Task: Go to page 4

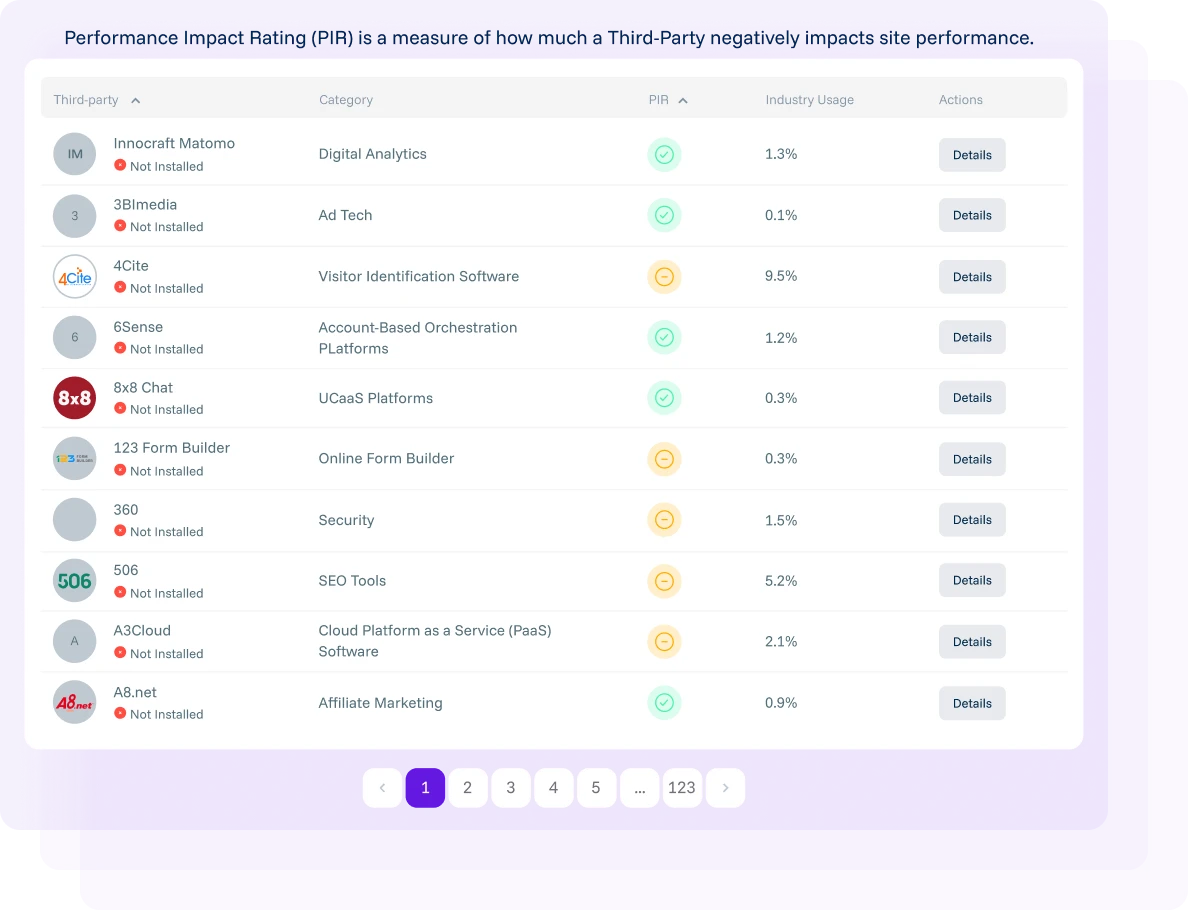Action: coord(553,788)
